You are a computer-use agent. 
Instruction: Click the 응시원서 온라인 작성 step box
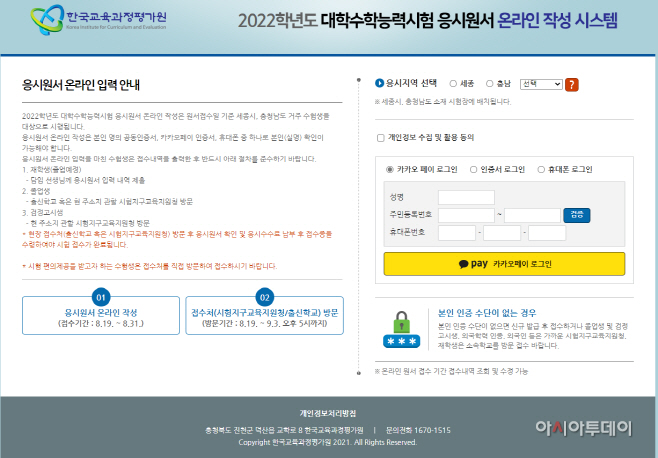101,315
